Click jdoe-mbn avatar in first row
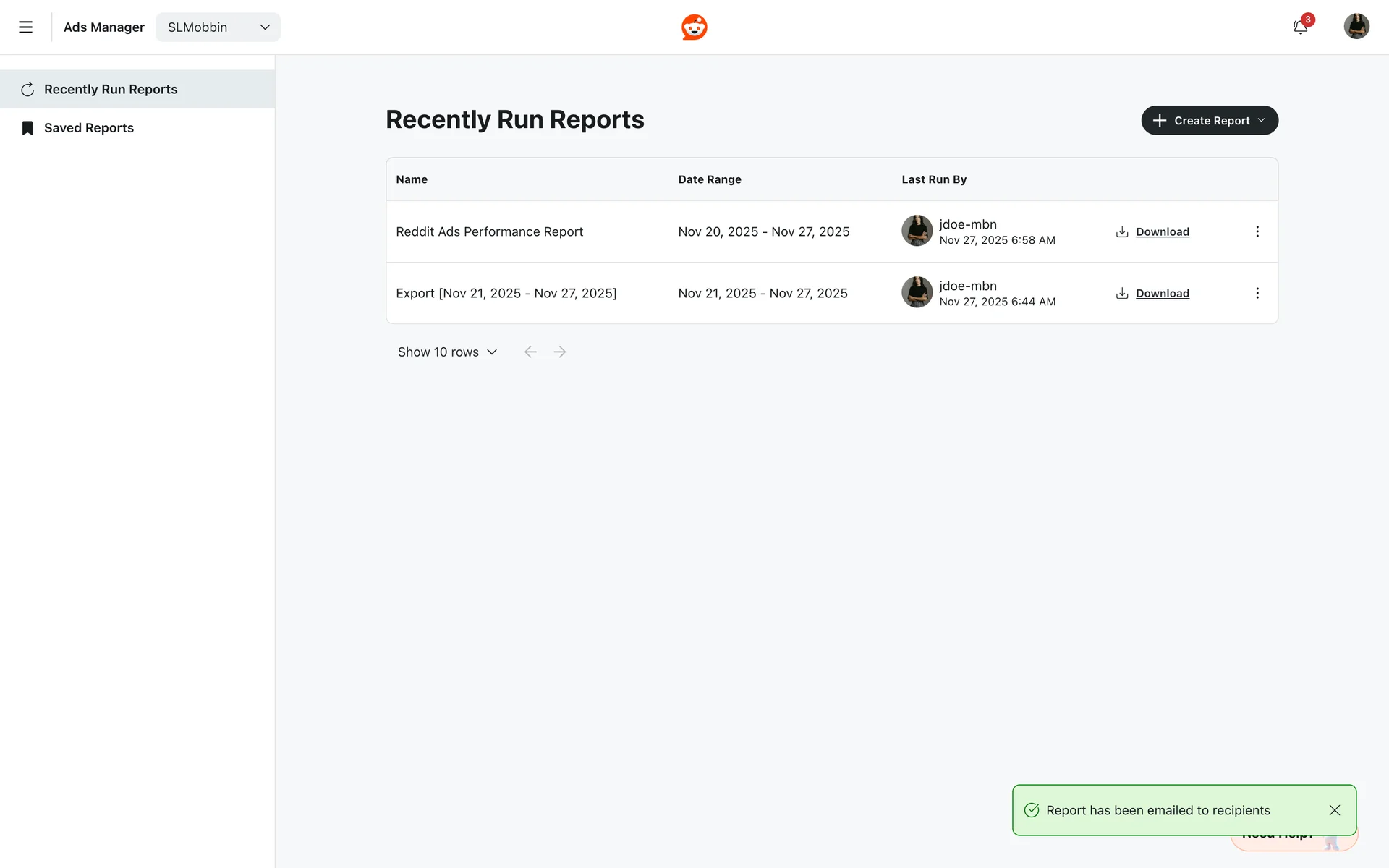1389x868 pixels. pos(917,231)
